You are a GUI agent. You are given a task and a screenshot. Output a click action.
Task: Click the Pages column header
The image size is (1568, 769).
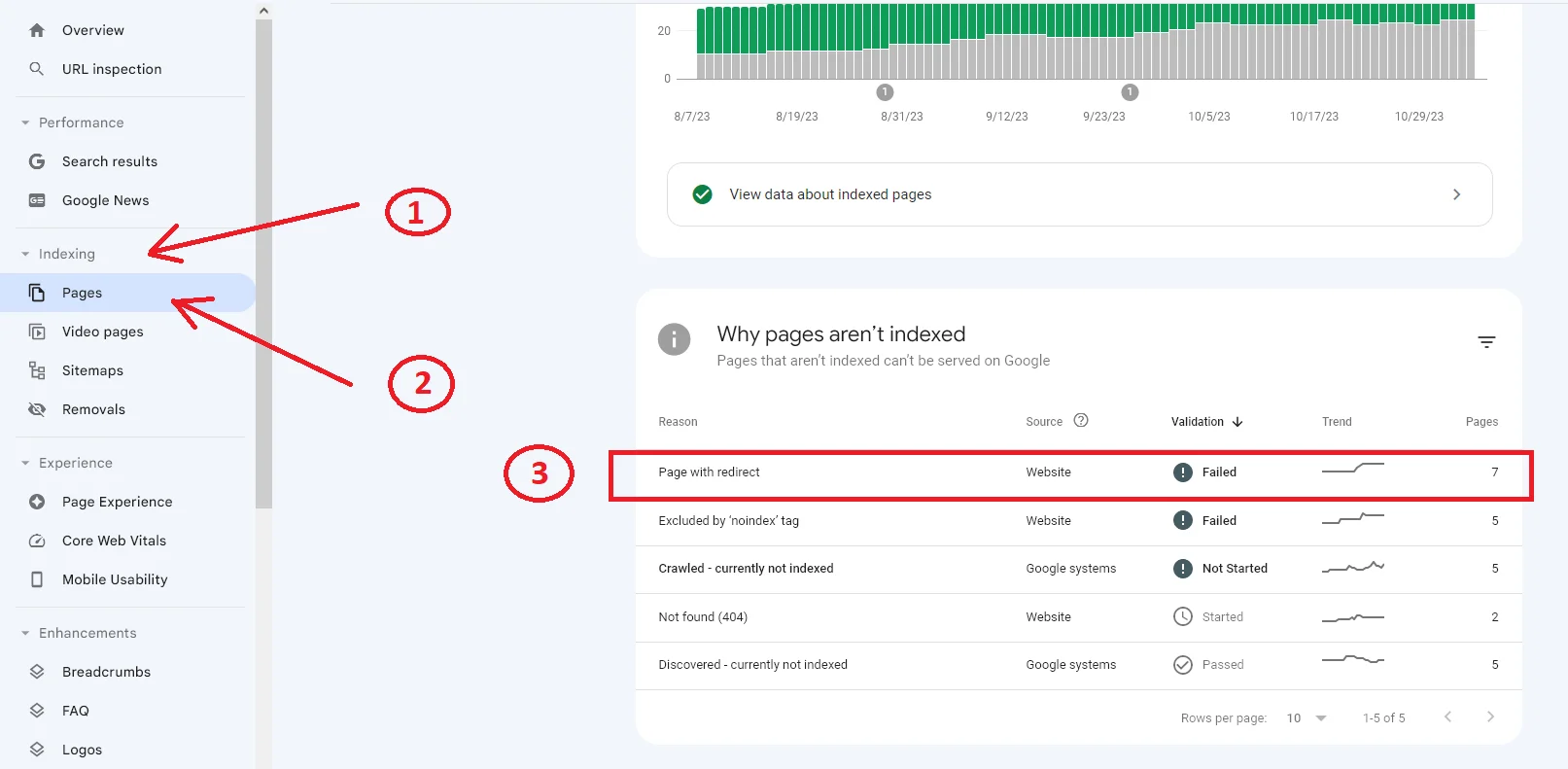(x=1481, y=422)
